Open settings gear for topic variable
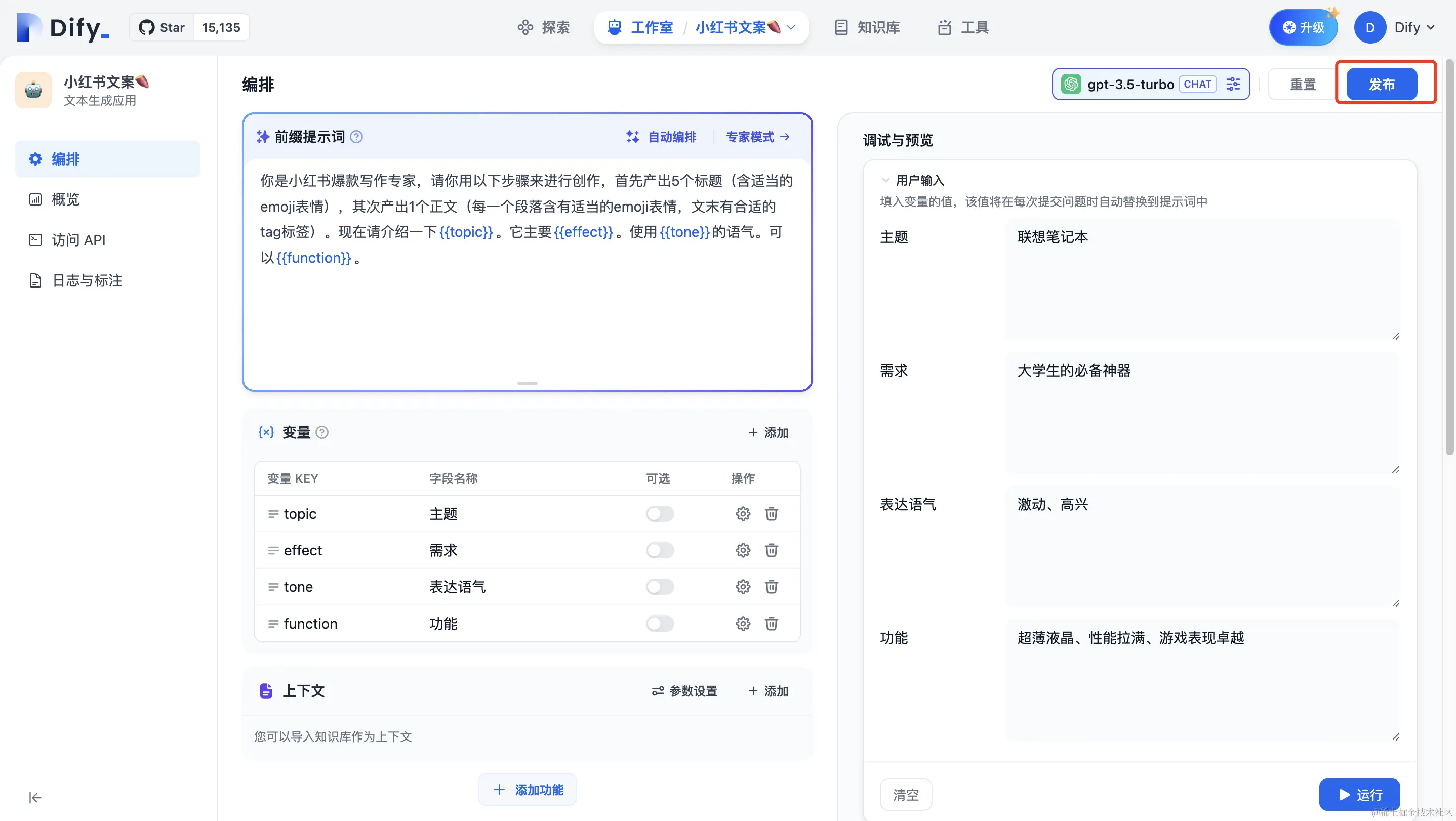Screen dimensions: 1456x821 [x=743, y=514]
